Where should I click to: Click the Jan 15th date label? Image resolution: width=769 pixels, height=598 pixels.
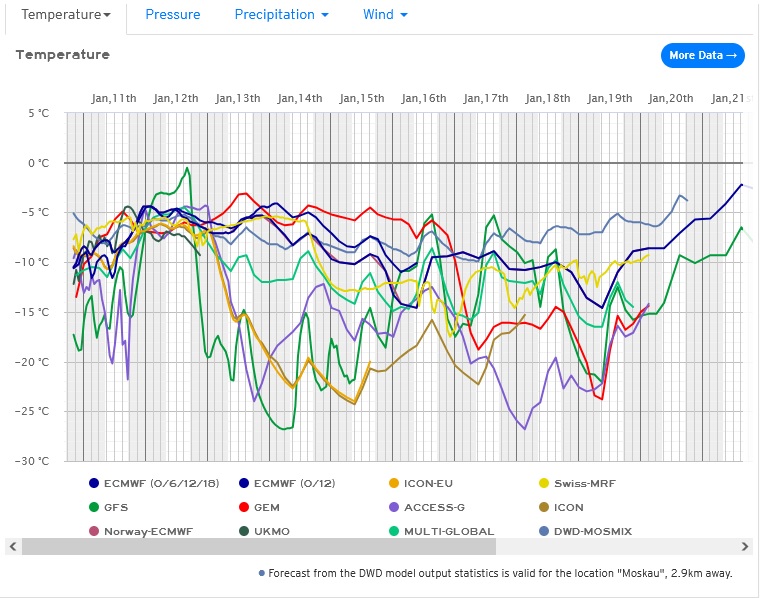point(361,98)
